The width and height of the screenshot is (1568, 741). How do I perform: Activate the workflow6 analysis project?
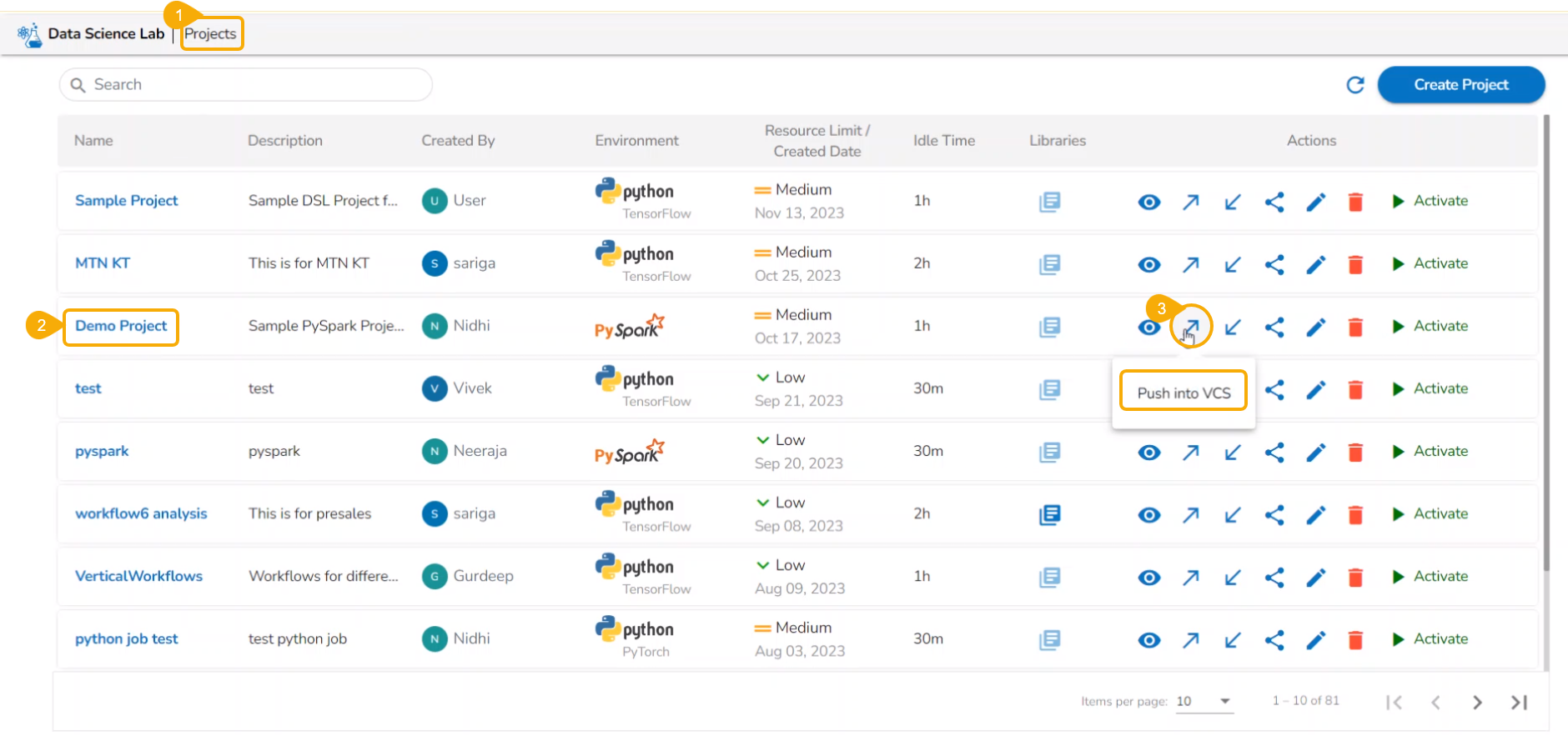(1430, 514)
